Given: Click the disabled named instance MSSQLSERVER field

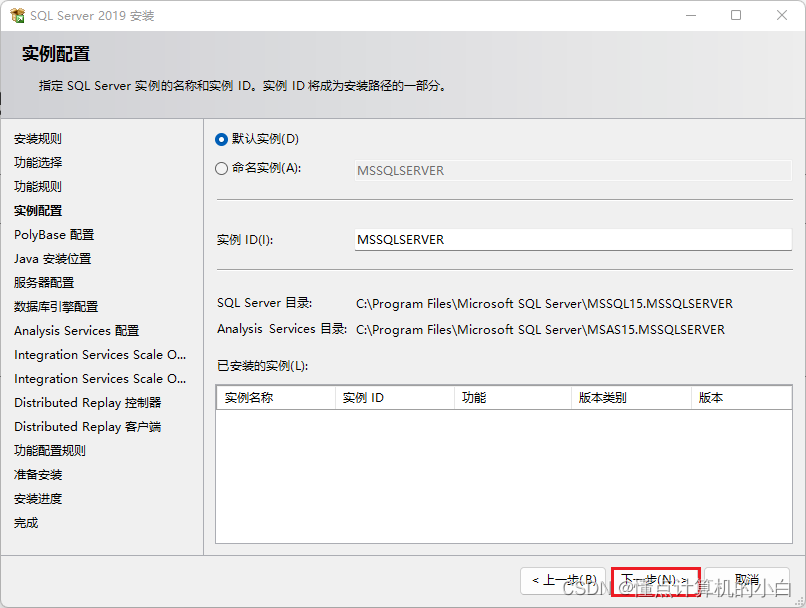Looking at the screenshot, I should pos(573,171).
